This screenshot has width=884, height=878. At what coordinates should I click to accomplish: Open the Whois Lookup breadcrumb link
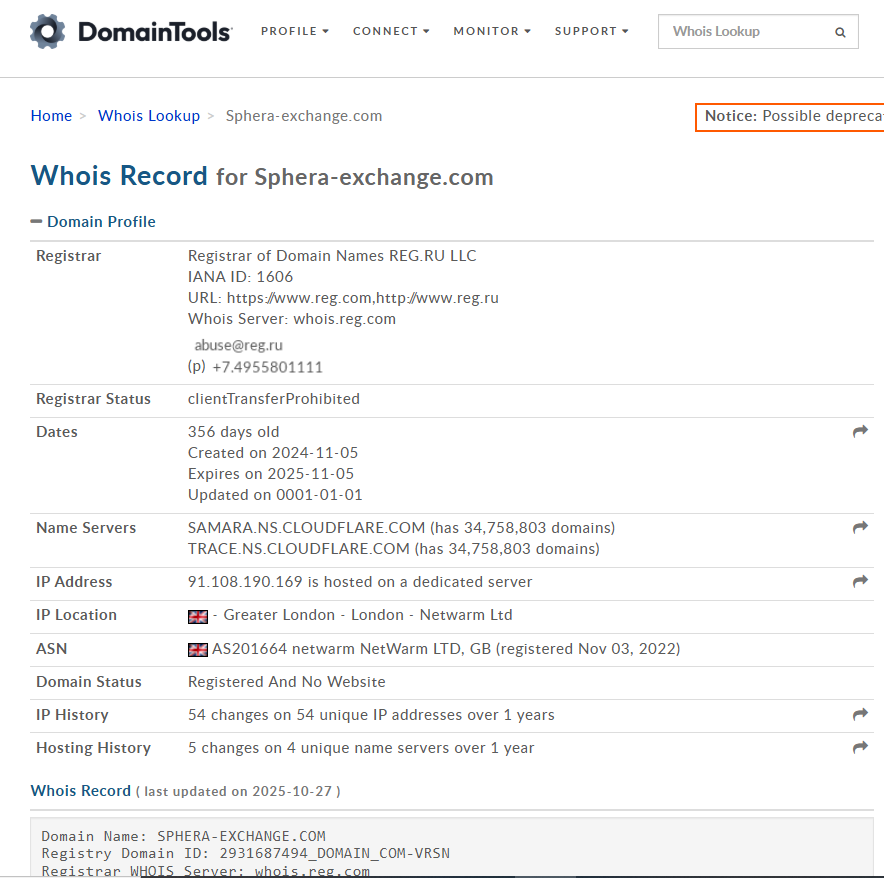[149, 116]
